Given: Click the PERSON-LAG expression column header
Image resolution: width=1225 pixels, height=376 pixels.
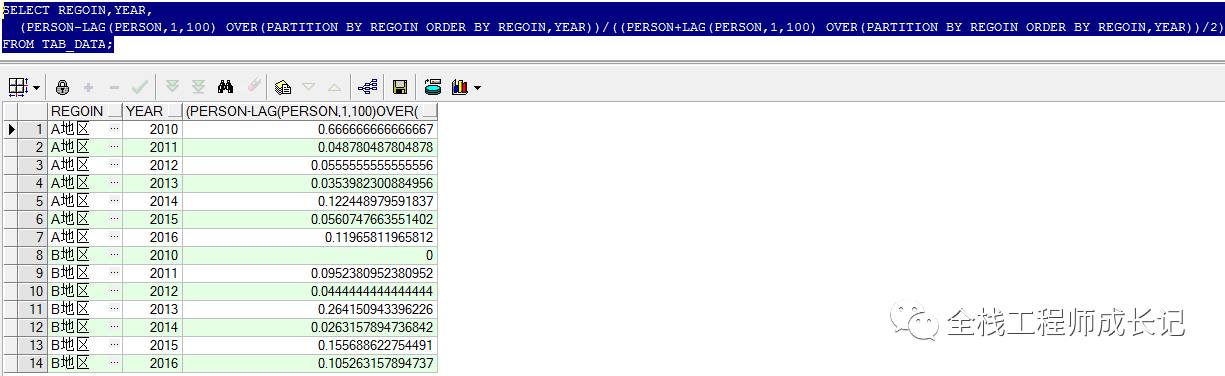Looking at the screenshot, I should (x=311, y=111).
